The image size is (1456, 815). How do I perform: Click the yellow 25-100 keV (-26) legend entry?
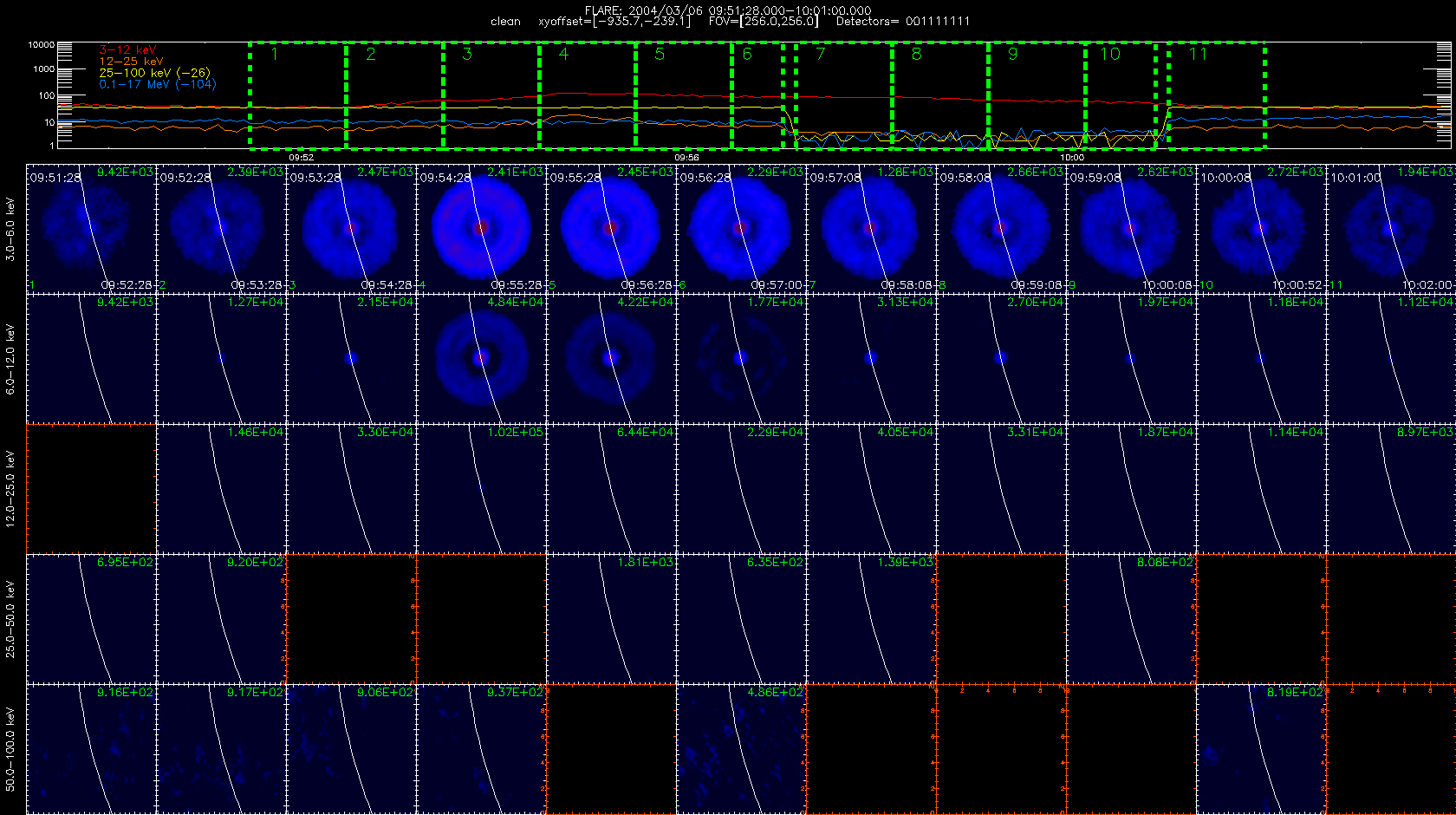tap(154, 73)
